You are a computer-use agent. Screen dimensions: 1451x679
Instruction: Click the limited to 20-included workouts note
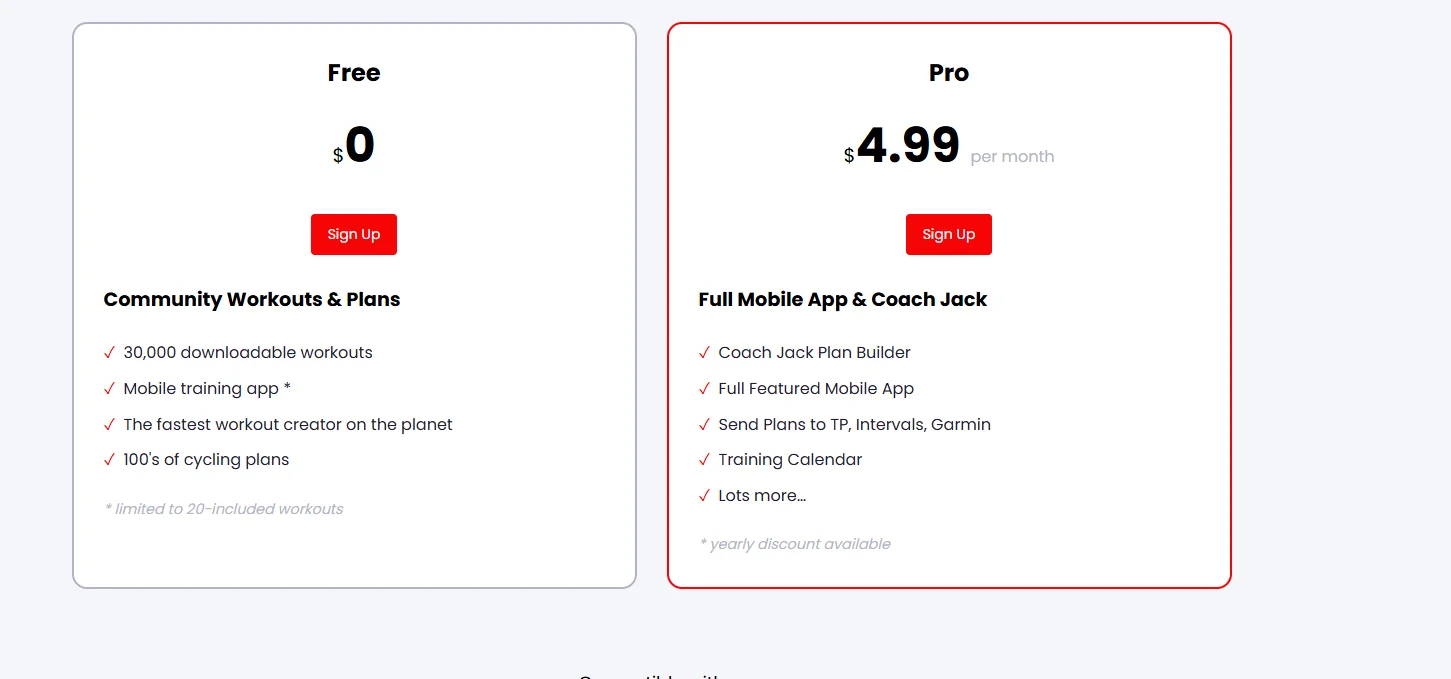[x=224, y=509]
